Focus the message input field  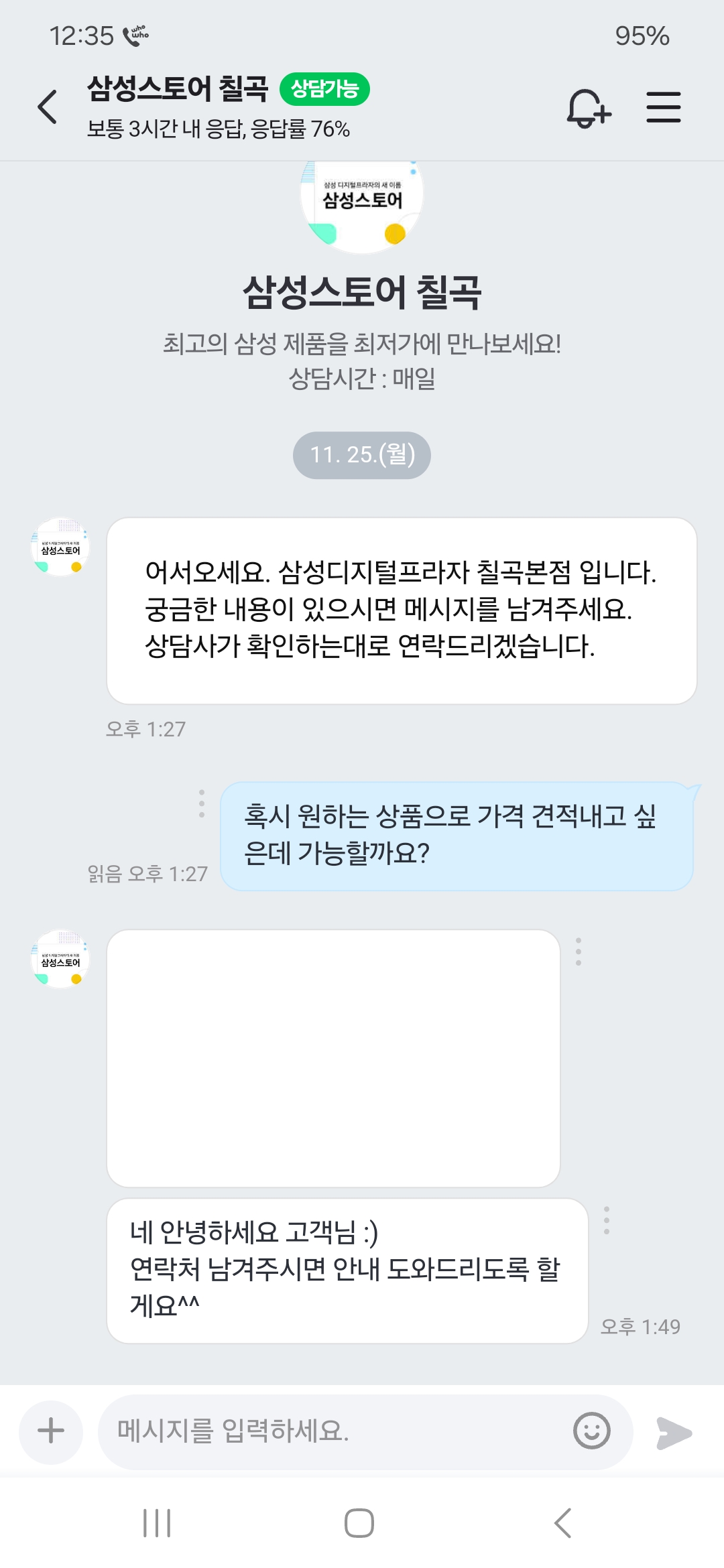click(x=335, y=1431)
